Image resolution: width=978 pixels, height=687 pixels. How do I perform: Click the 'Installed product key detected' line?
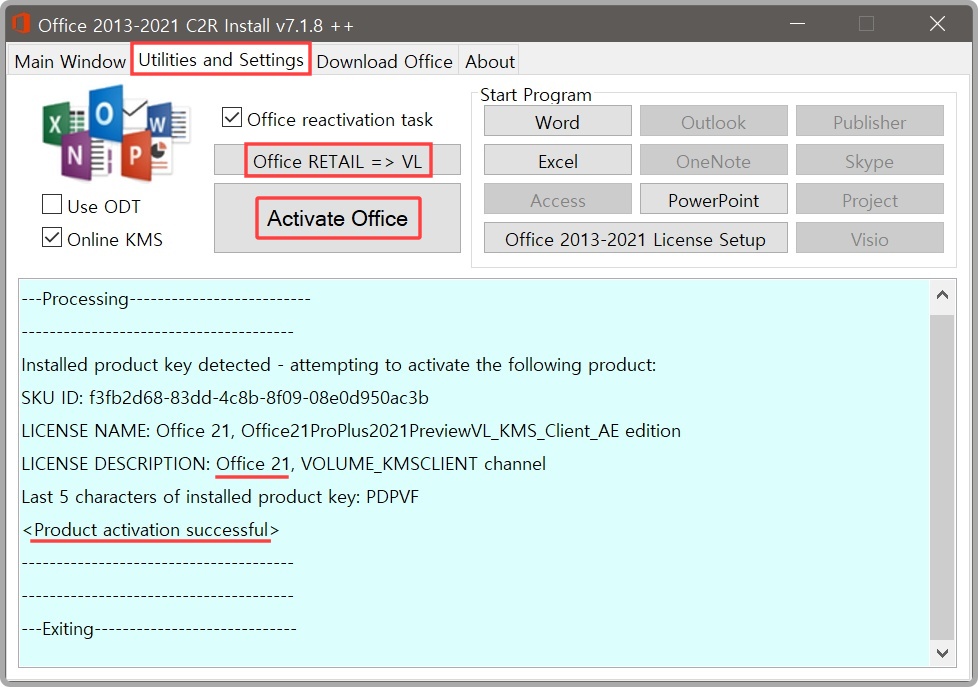(339, 364)
